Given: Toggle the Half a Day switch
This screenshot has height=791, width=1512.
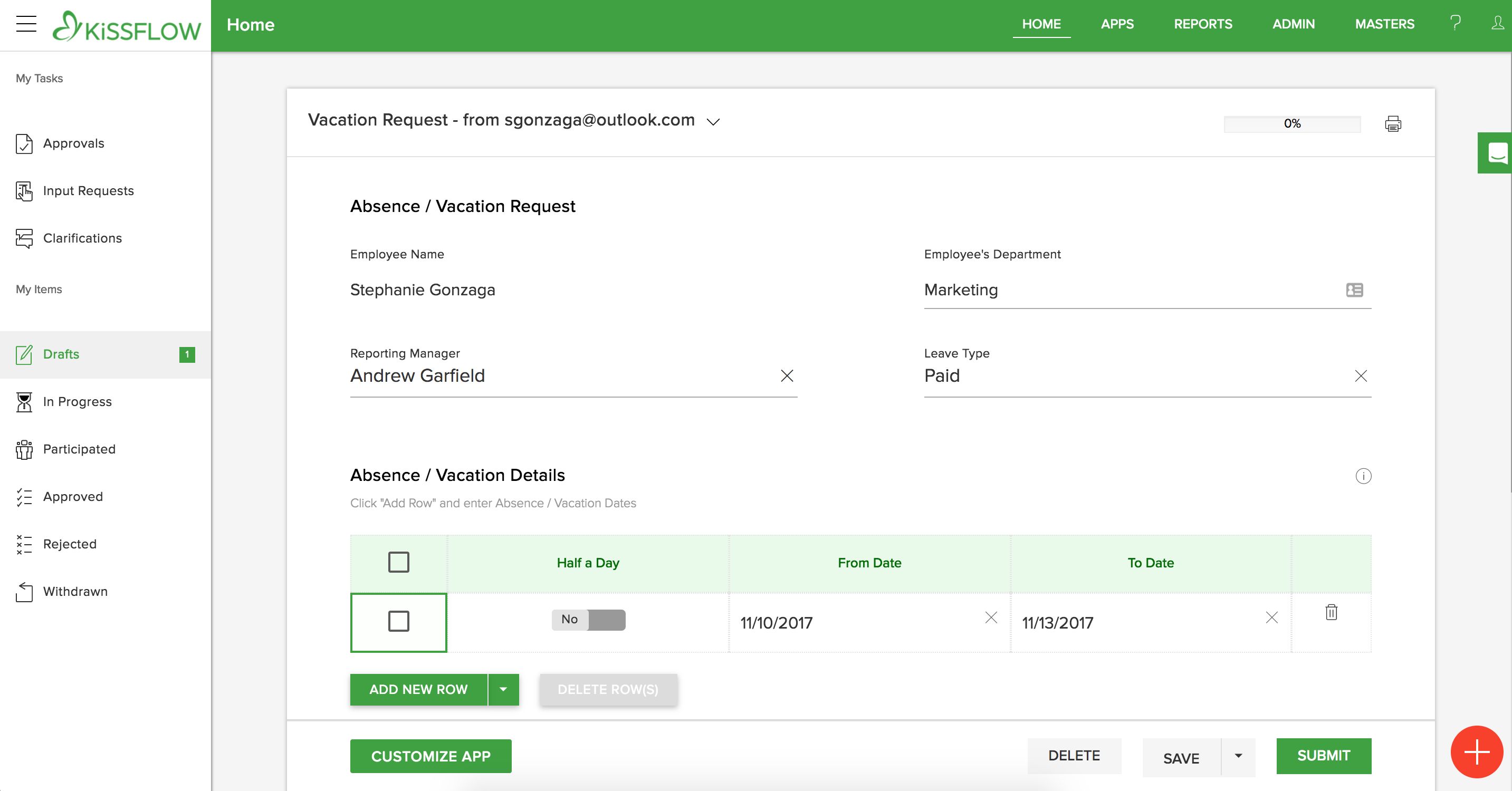Looking at the screenshot, I should pyautogui.click(x=588, y=620).
